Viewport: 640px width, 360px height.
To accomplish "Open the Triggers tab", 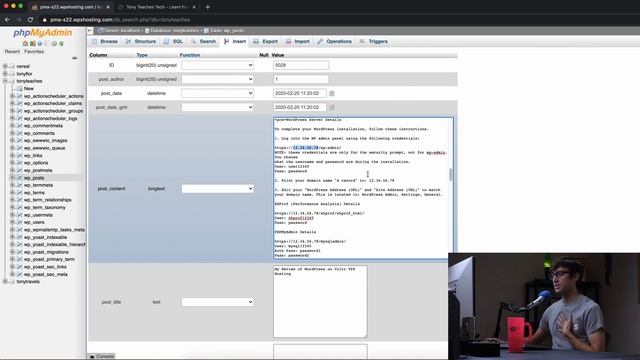I will coord(374,42).
